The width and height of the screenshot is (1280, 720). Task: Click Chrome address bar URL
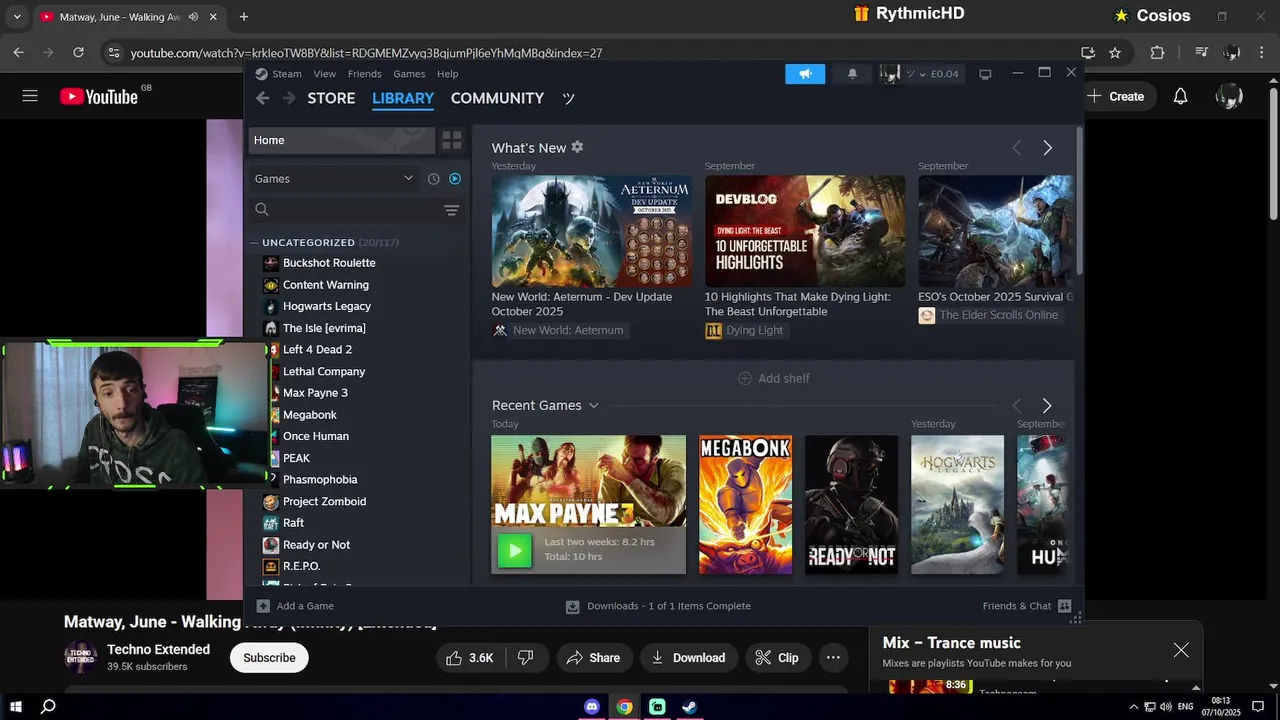tap(366, 53)
